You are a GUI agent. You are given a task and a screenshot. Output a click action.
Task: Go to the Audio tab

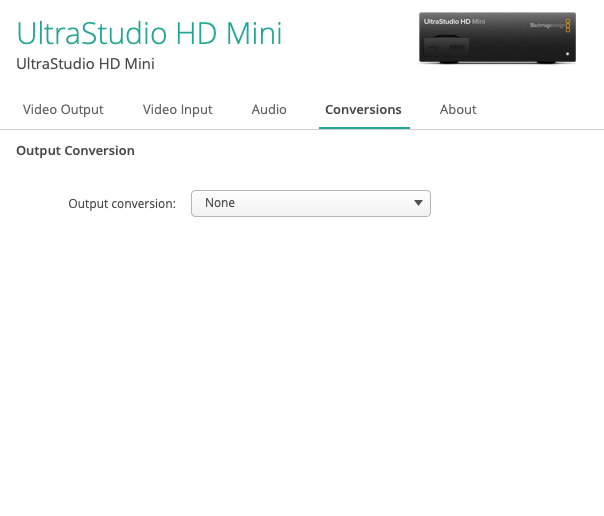[x=269, y=110]
